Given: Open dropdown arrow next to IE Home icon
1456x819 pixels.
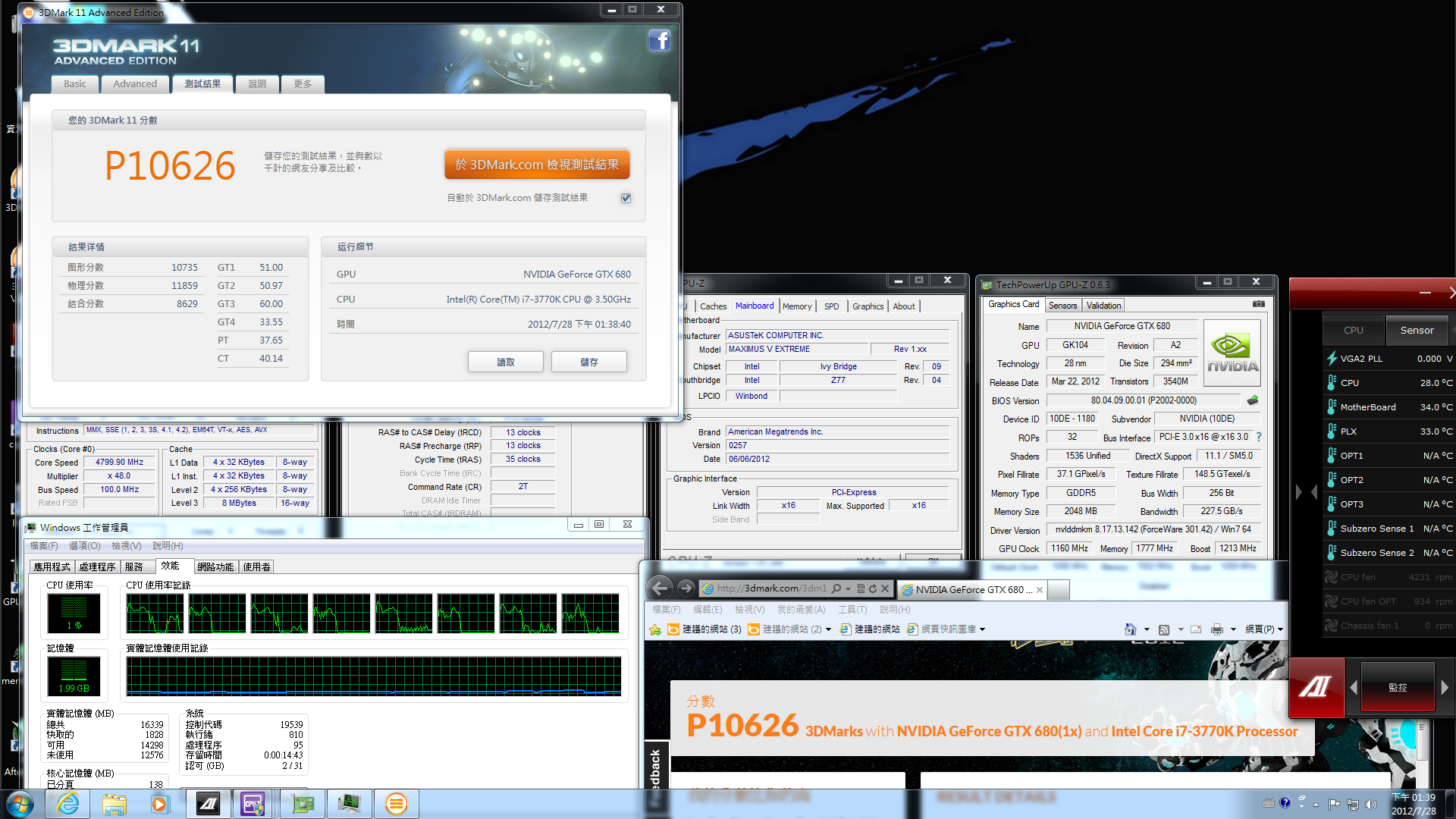Looking at the screenshot, I should (1146, 629).
